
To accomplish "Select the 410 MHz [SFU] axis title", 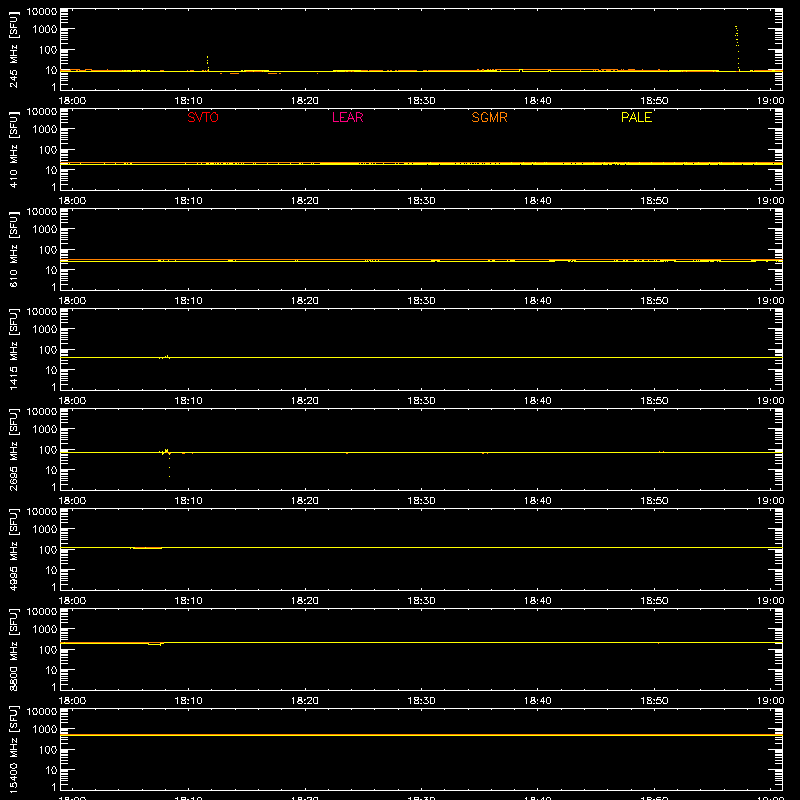I will pyautogui.click(x=13, y=149).
